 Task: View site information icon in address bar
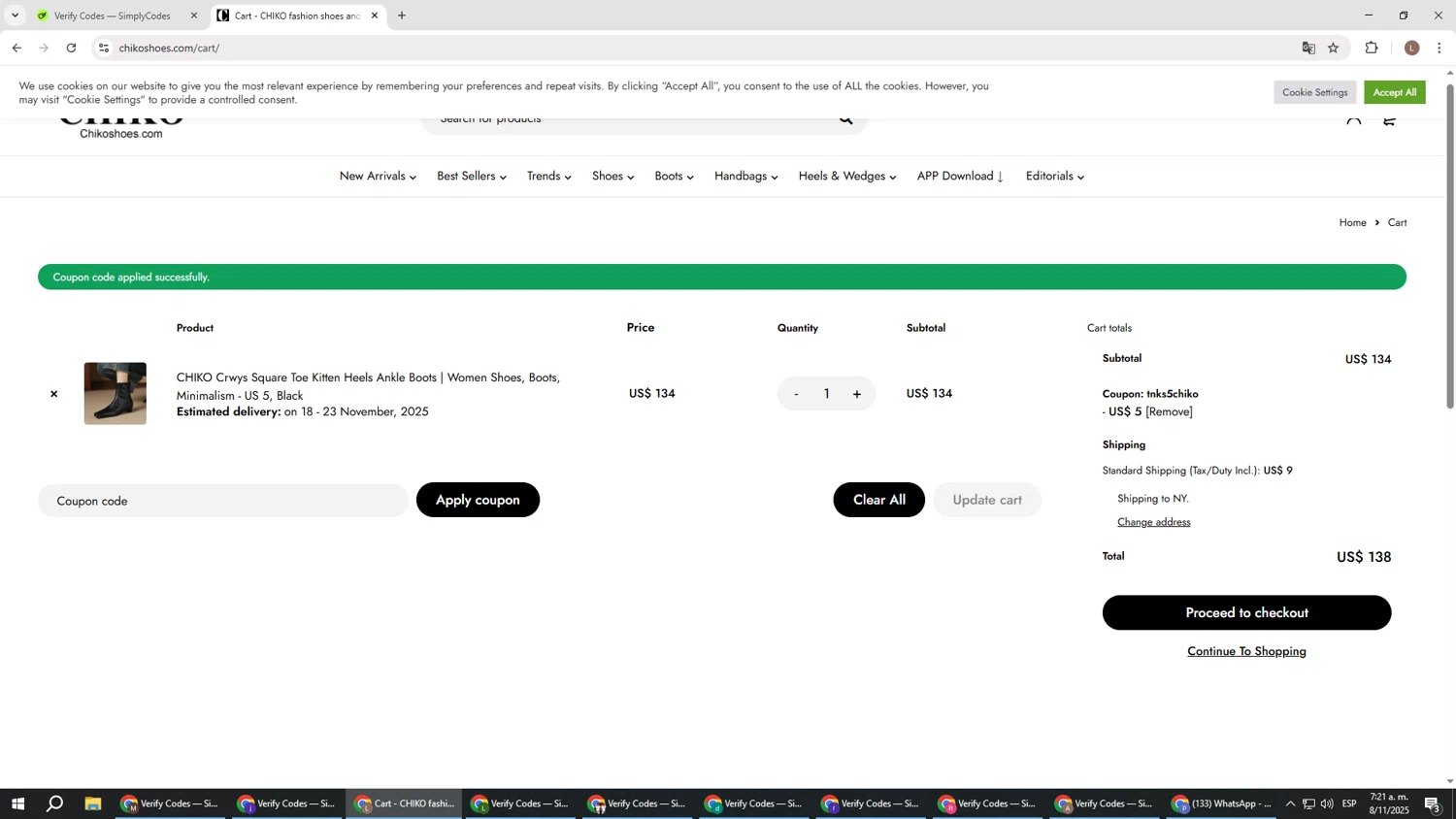click(x=104, y=48)
